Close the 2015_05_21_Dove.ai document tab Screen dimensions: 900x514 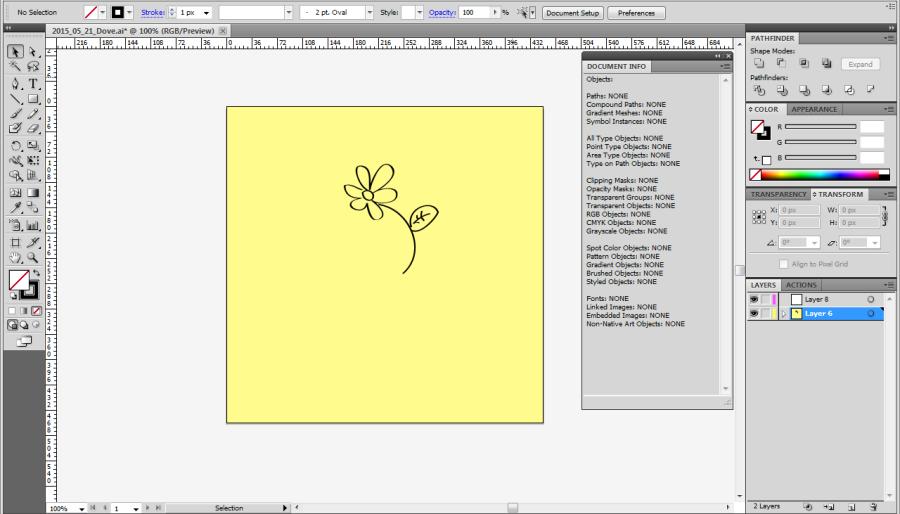point(223,31)
